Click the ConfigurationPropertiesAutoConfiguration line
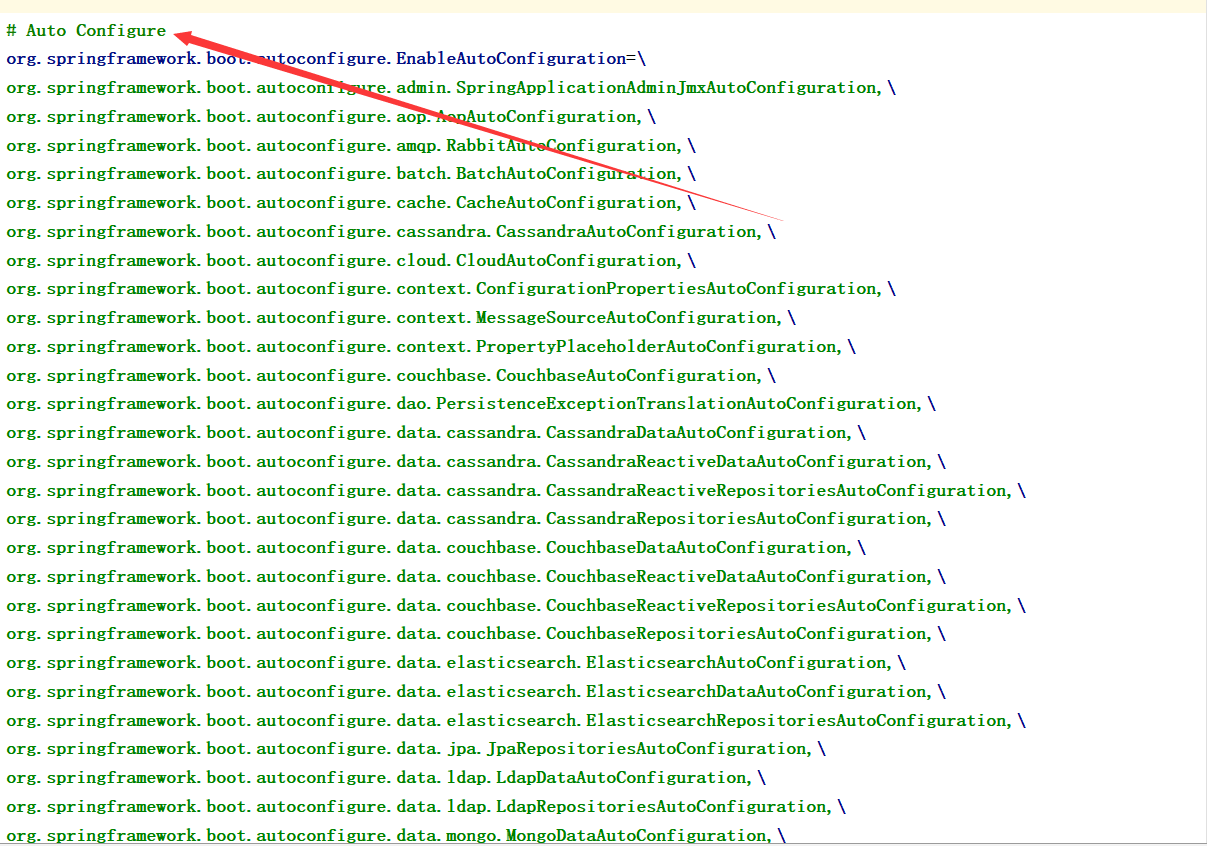 point(451,289)
